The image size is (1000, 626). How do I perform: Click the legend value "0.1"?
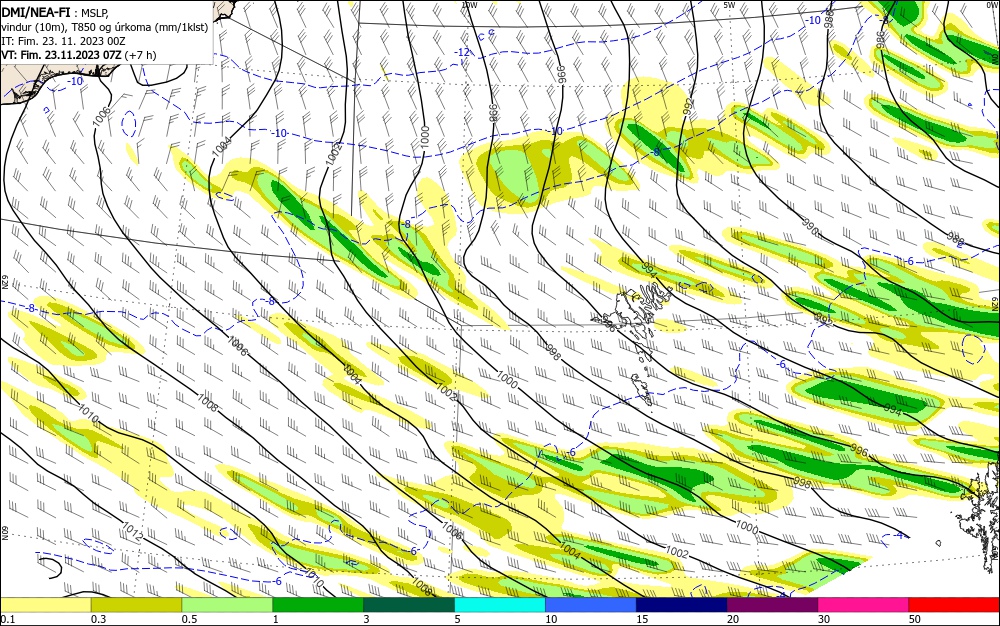point(8,619)
